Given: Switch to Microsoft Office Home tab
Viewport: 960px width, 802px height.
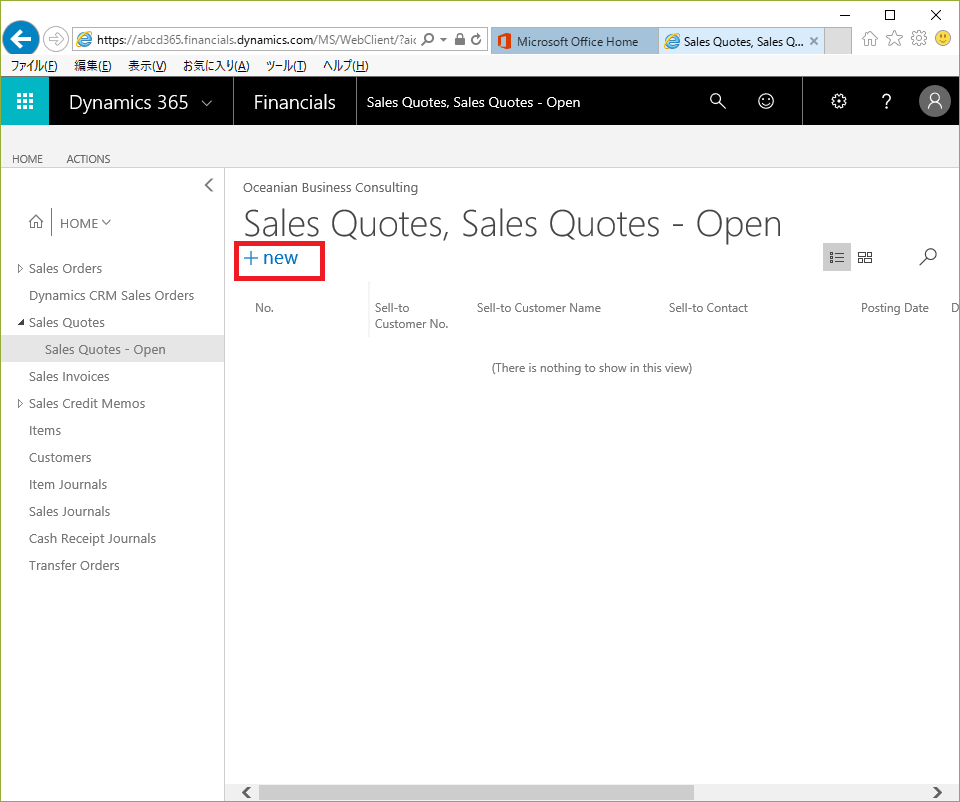Looking at the screenshot, I should pyautogui.click(x=574, y=41).
